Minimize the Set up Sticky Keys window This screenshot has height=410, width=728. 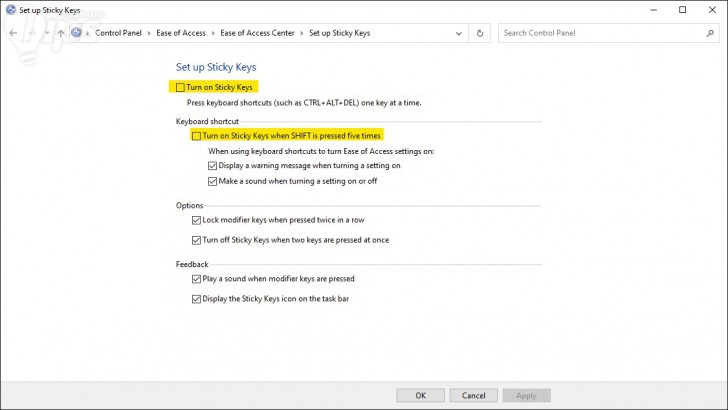[x=654, y=10]
